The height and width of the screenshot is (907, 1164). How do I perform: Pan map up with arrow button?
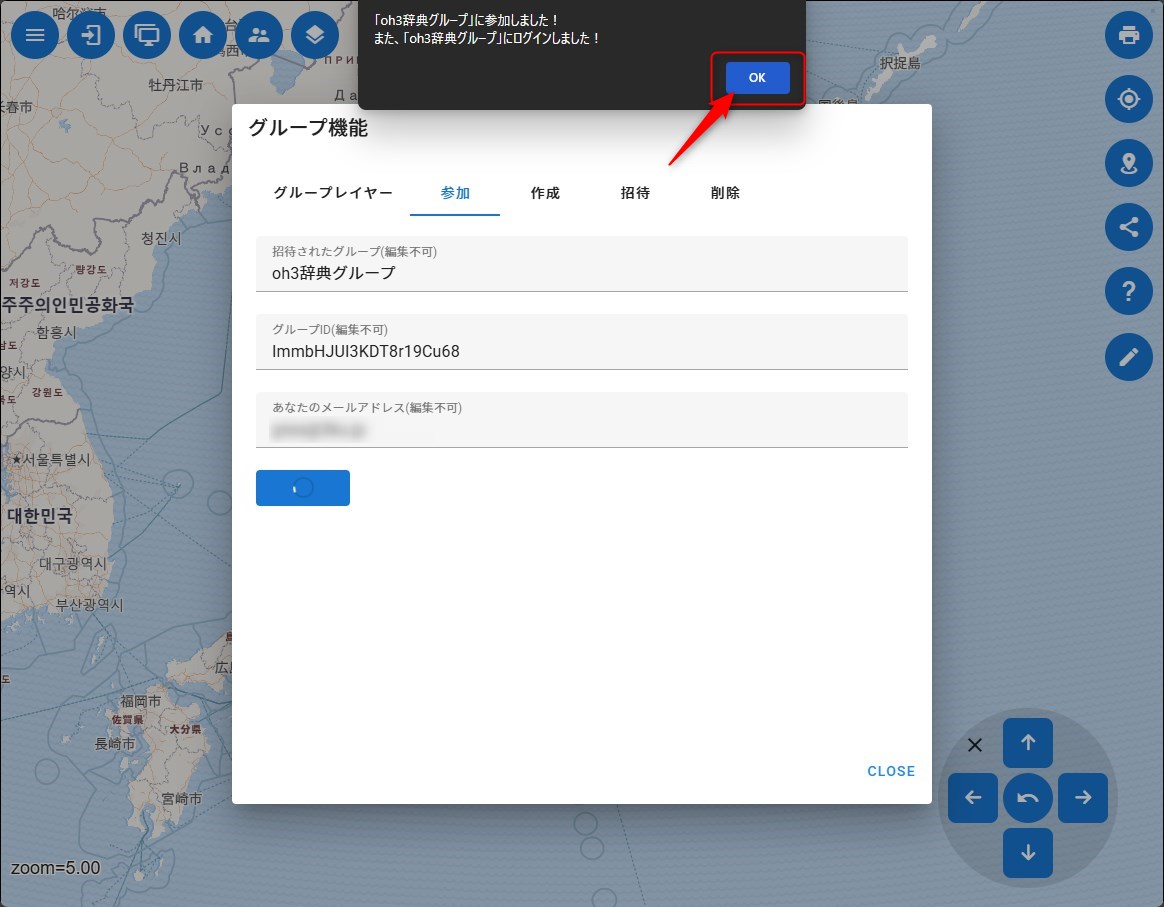click(1028, 743)
